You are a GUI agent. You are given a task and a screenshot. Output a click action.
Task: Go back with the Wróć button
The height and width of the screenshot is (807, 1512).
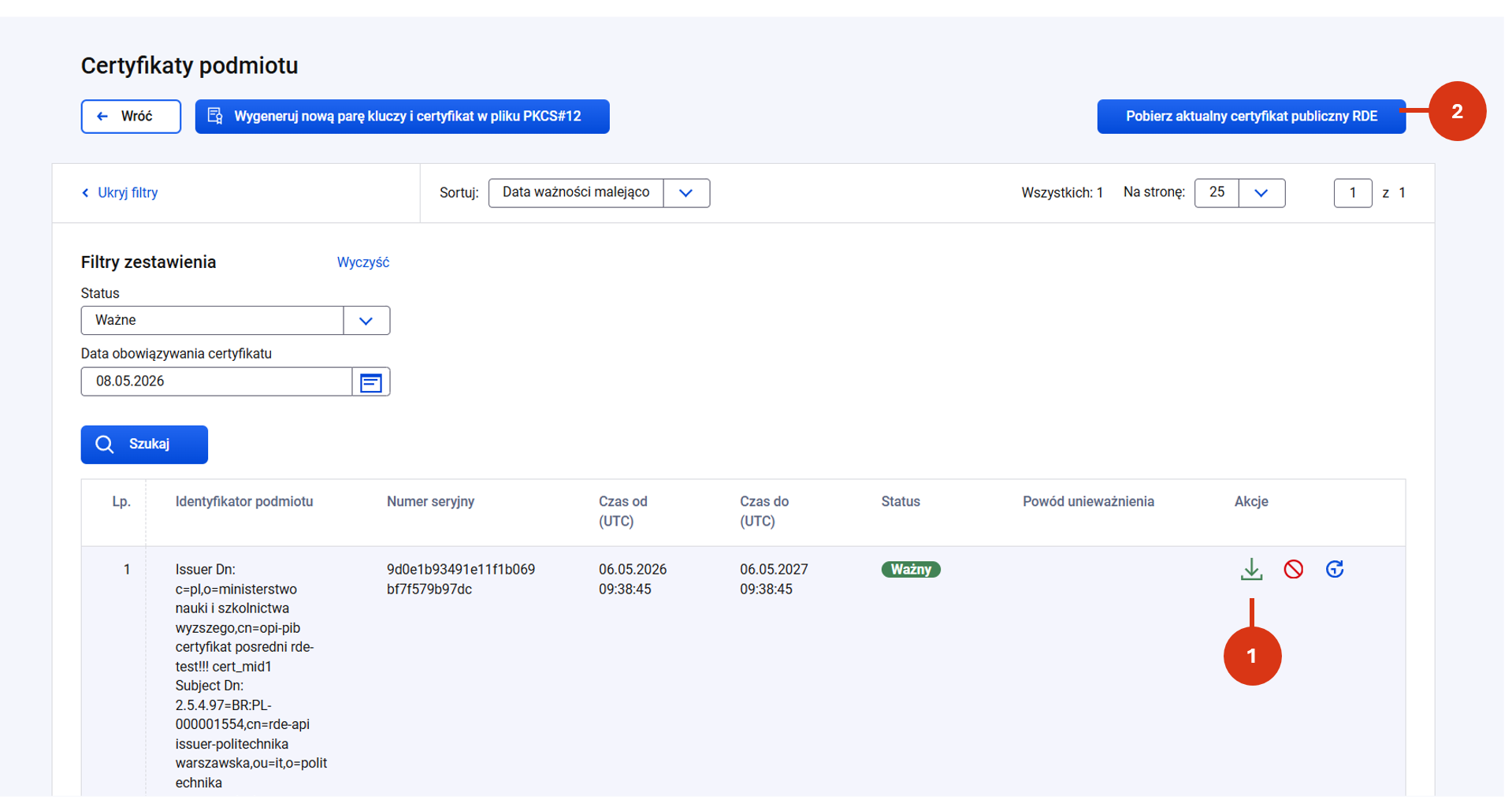[x=131, y=117]
